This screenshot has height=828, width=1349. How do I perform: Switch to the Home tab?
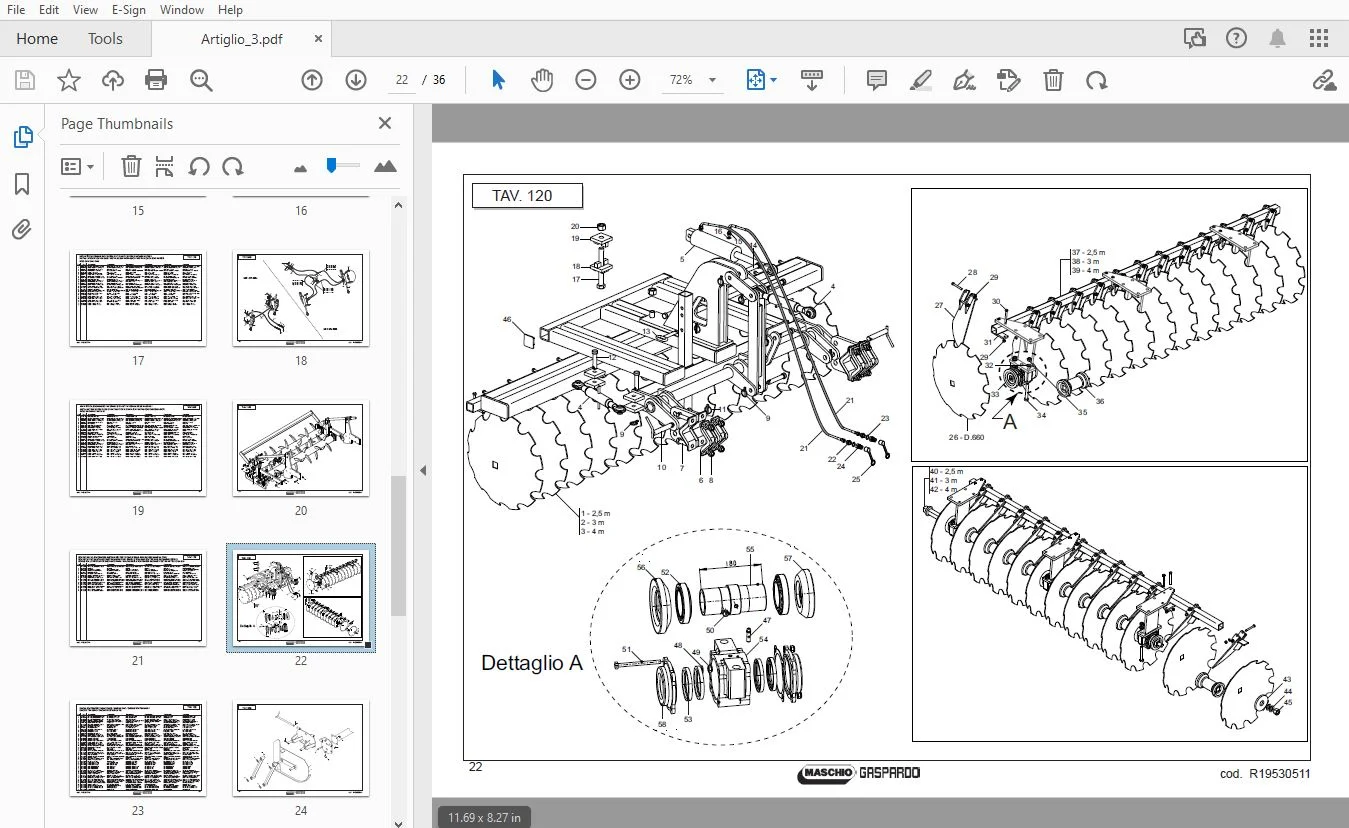coord(37,39)
